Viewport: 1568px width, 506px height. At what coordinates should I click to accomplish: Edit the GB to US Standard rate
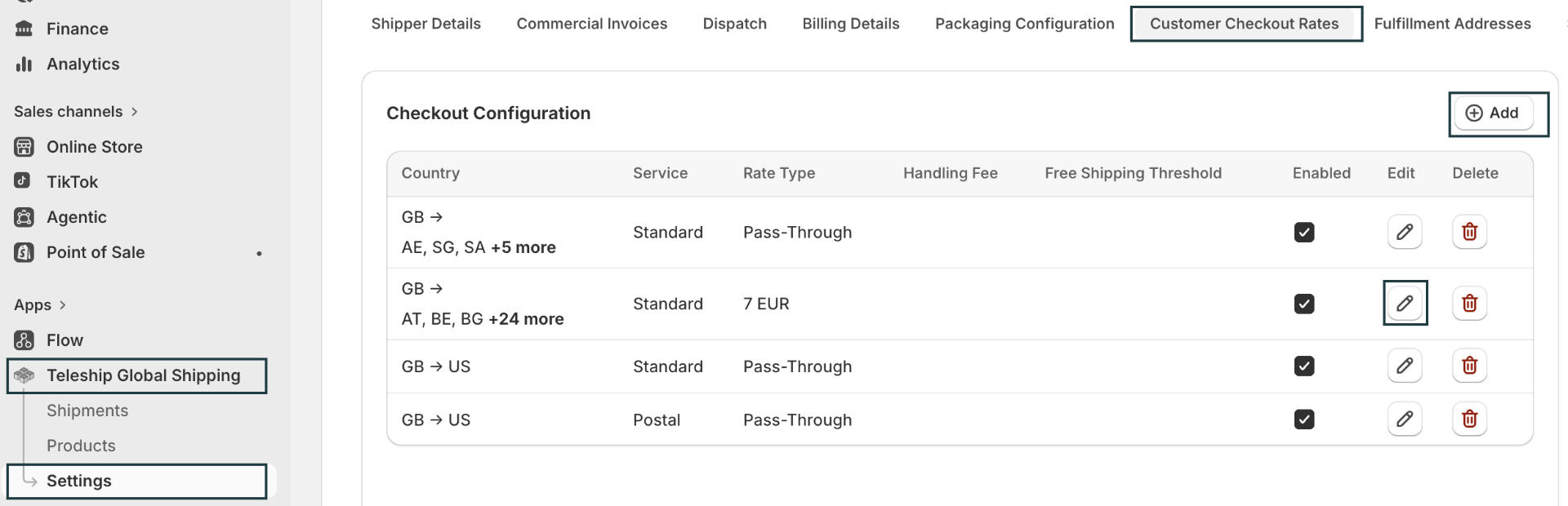[x=1405, y=366]
